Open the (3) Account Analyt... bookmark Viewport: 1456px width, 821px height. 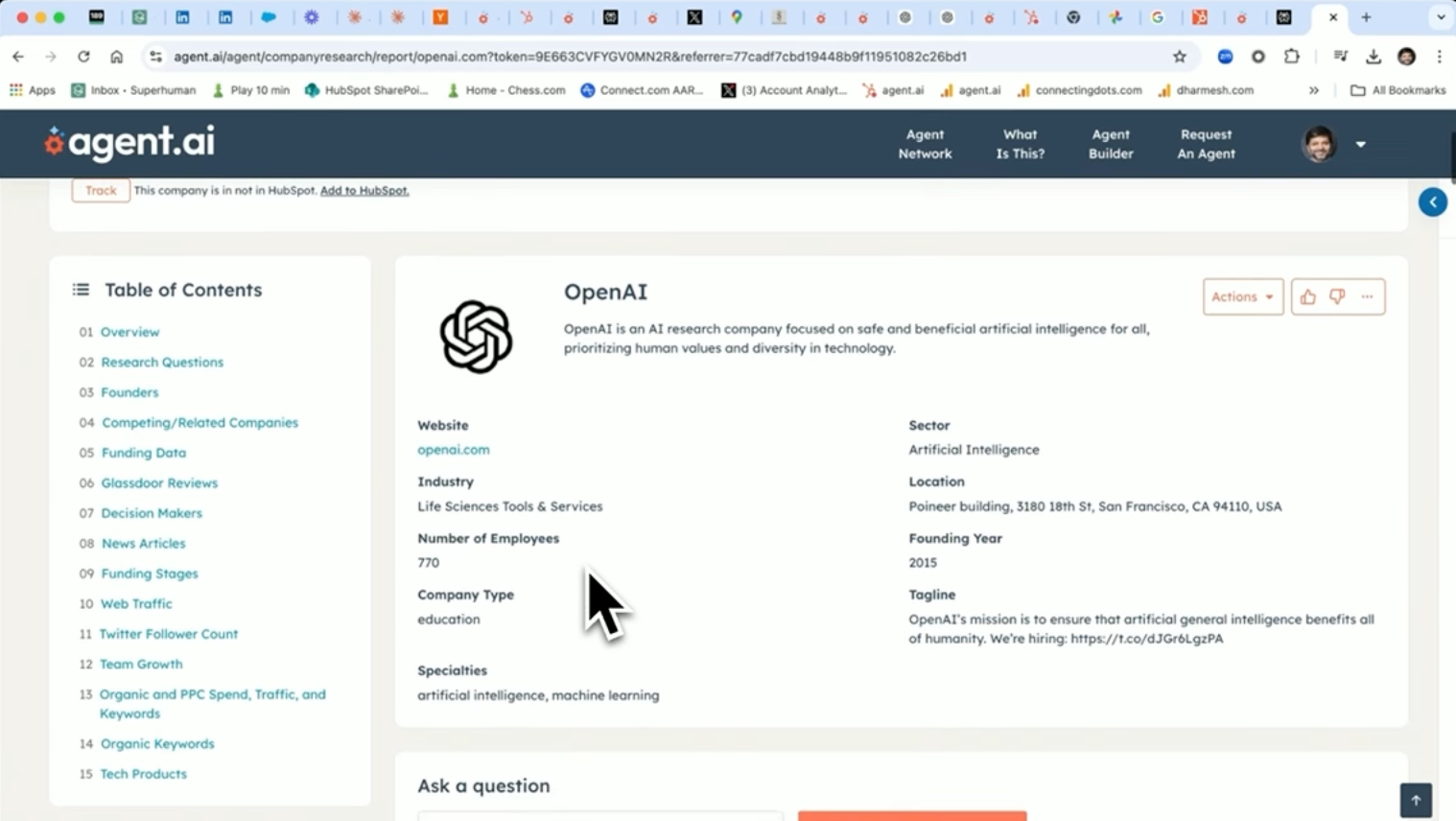784,90
